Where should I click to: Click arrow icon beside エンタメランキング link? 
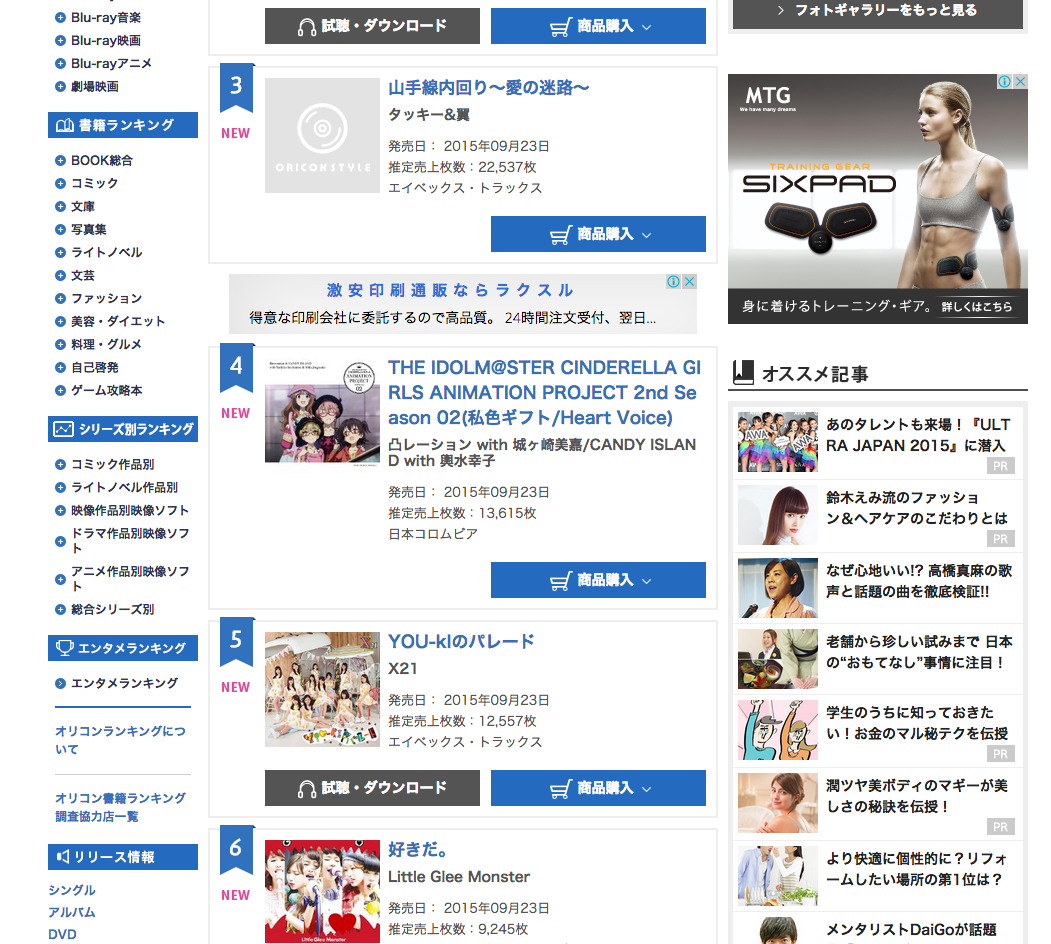60,683
